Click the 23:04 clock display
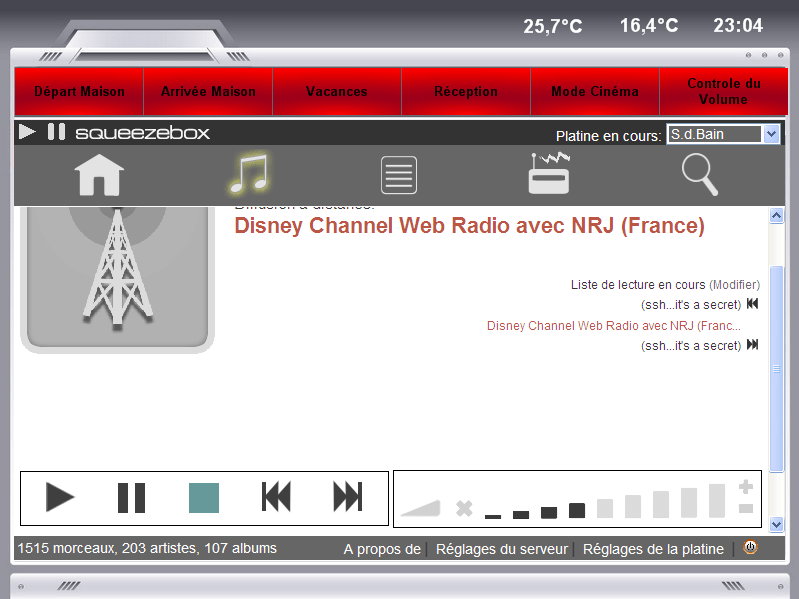This screenshot has height=599, width=799. tap(738, 25)
